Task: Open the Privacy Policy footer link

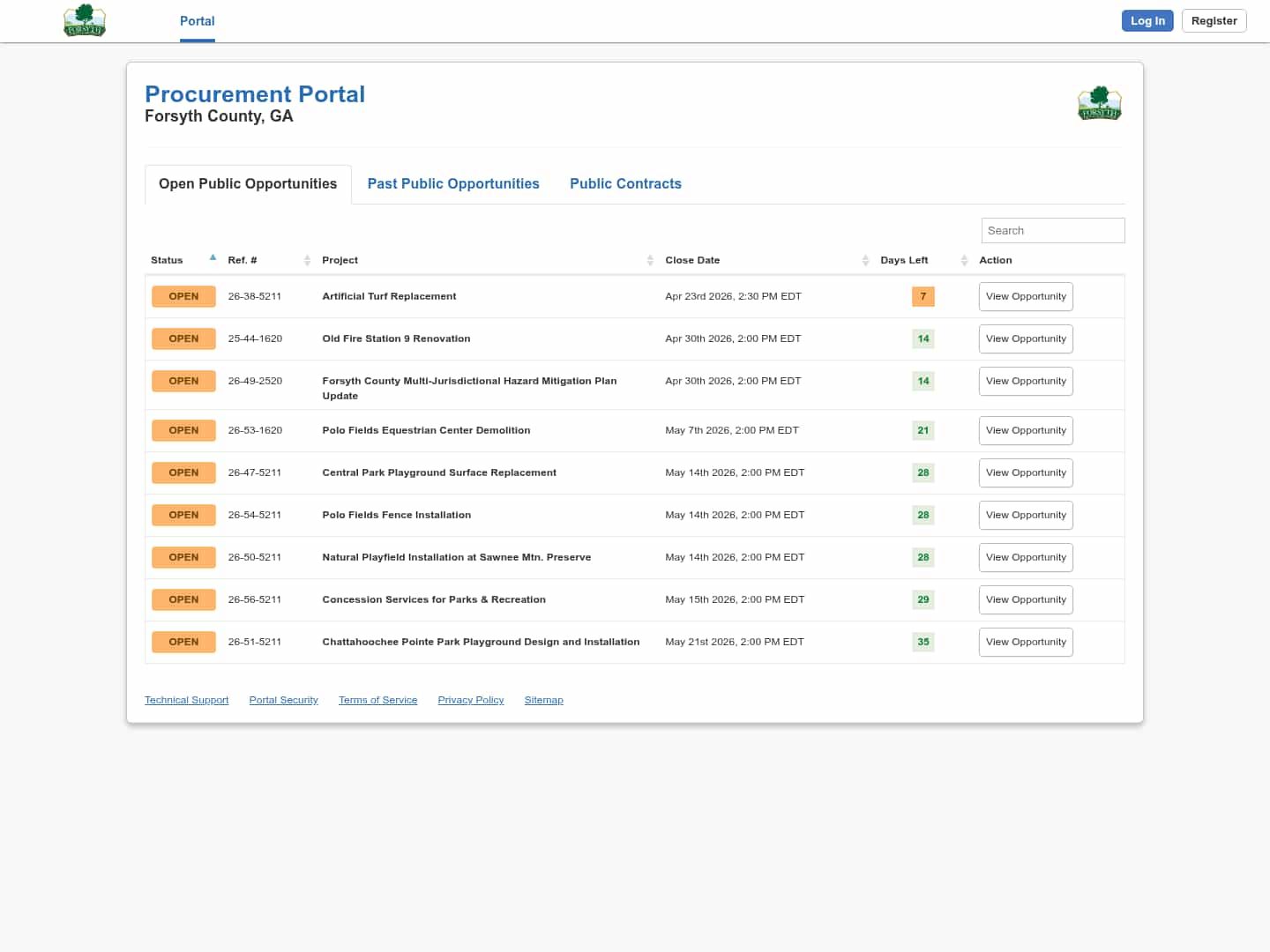Action: pyautogui.click(x=470, y=700)
